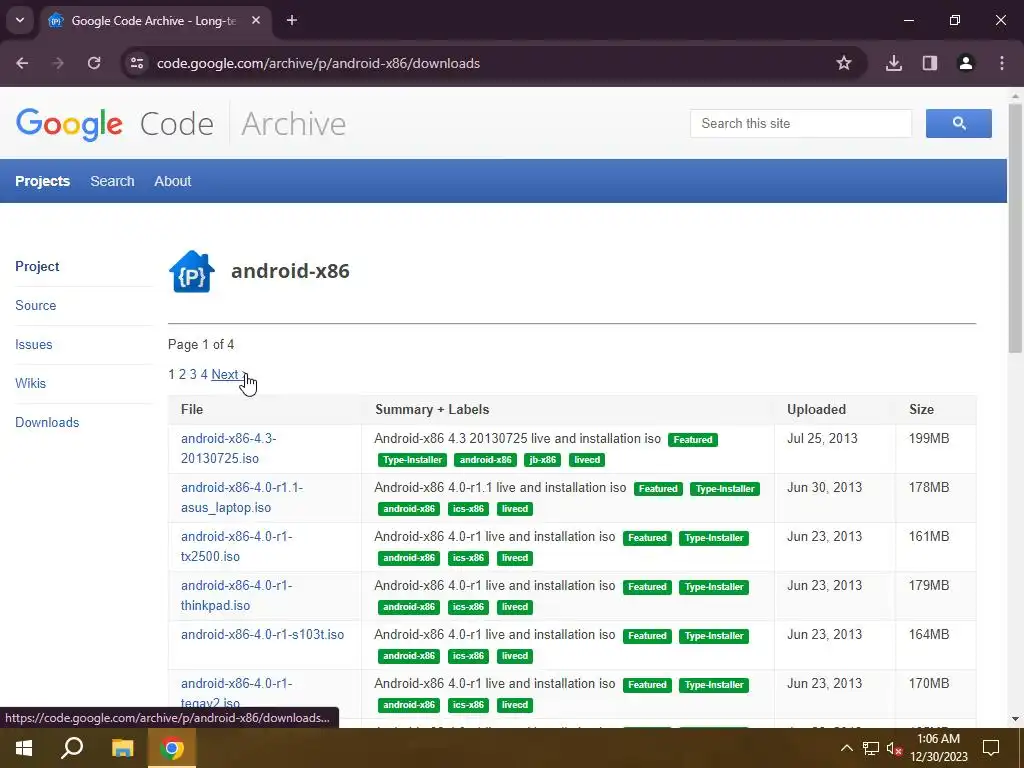This screenshot has height=768, width=1024.
Task: Reload the page with the refresh icon
Action: click(94, 63)
